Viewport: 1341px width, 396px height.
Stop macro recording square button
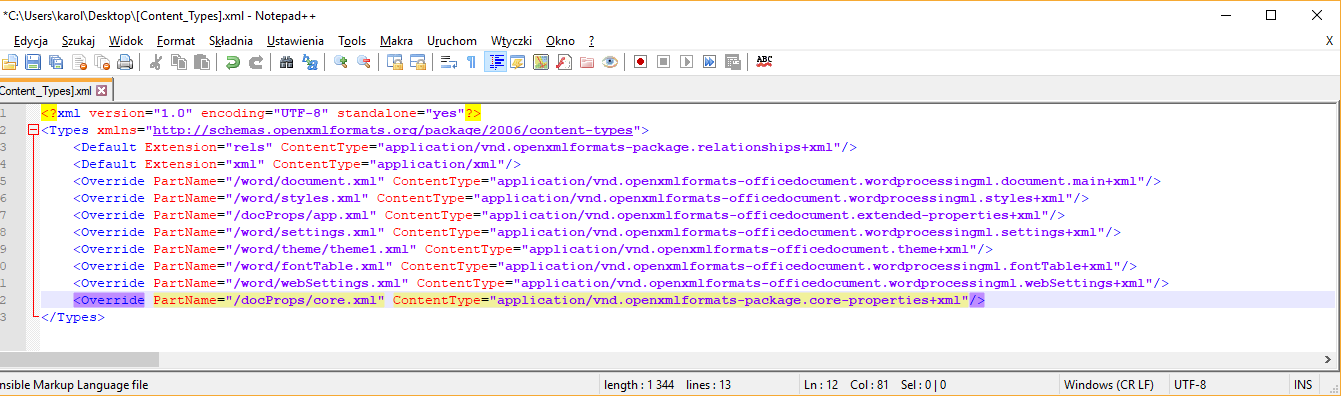[x=664, y=62]
